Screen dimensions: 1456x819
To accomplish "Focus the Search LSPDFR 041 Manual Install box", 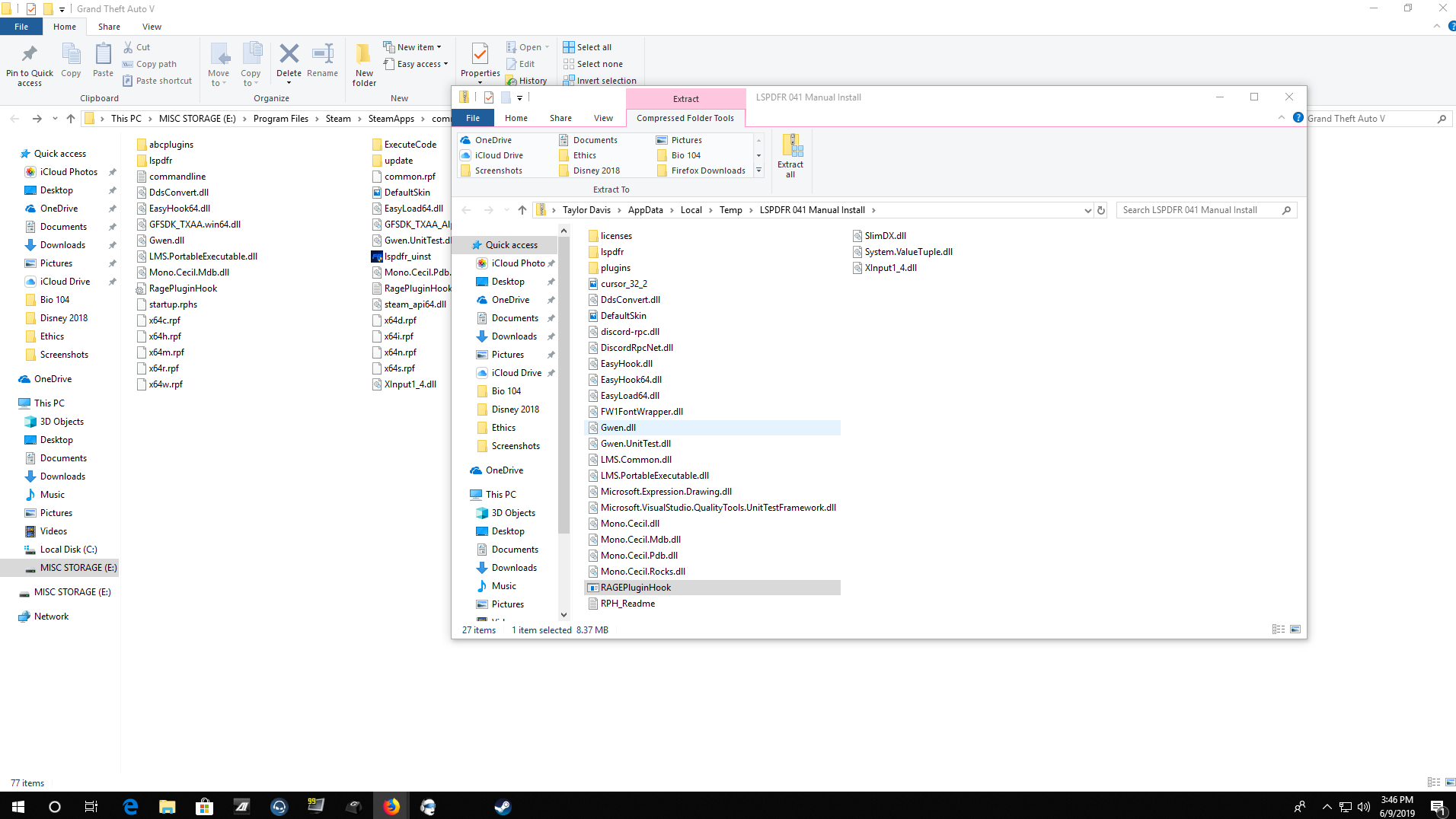I will (1199, 210).
